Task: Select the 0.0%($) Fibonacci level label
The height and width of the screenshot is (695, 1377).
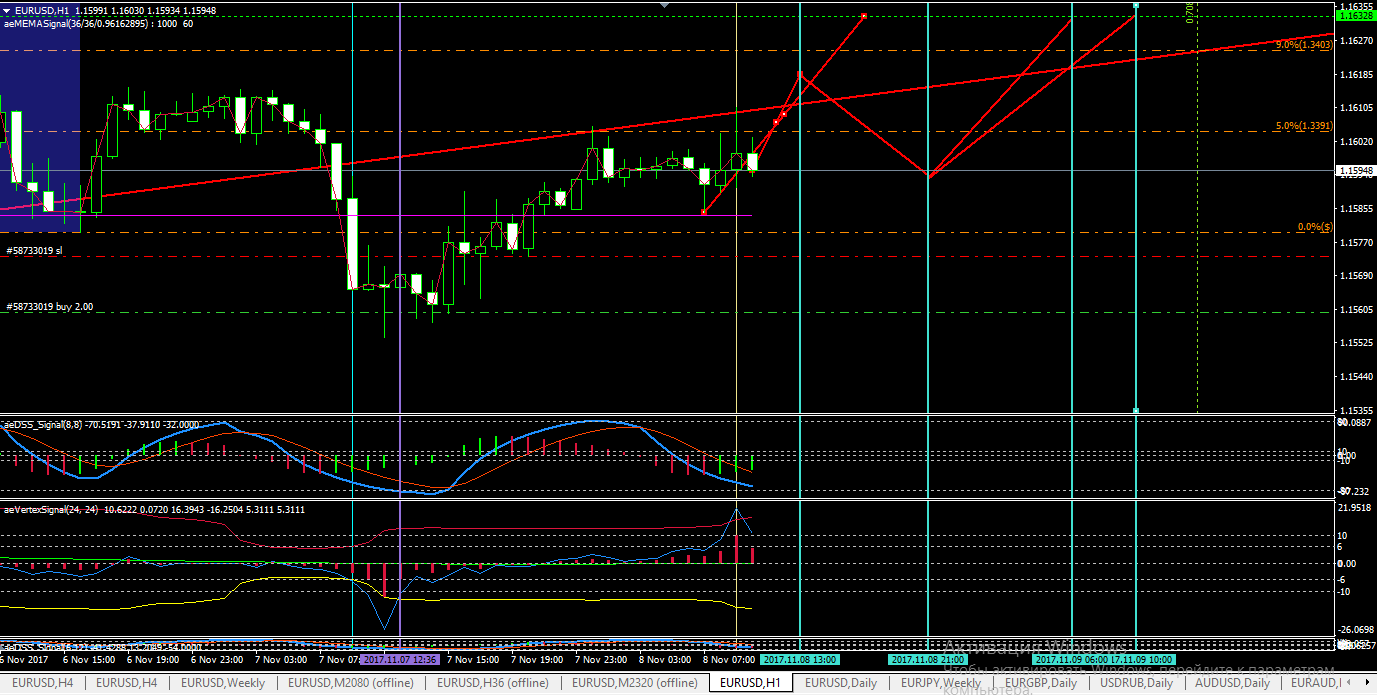Action: click(x=1314, y=227)
